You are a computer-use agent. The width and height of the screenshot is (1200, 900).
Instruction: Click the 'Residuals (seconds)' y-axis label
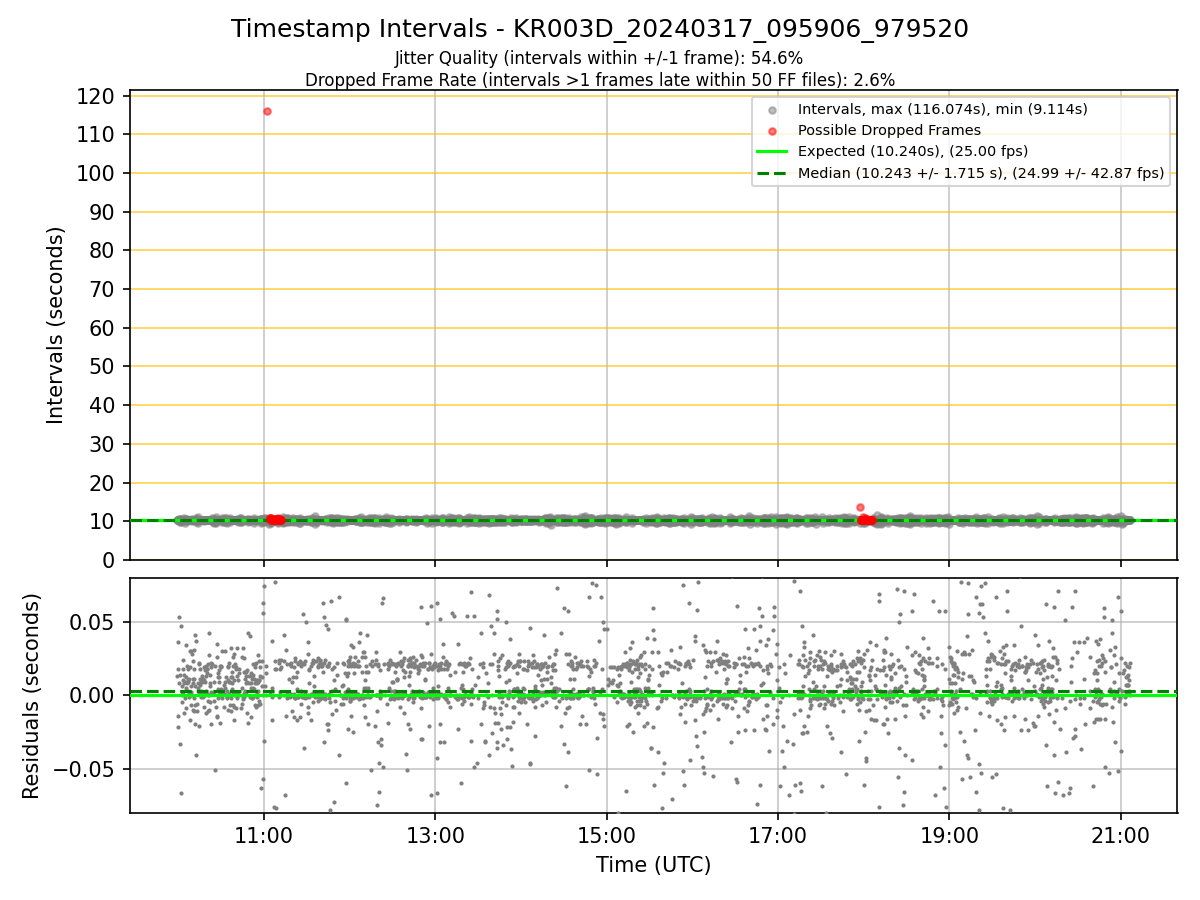pos(32,696)
